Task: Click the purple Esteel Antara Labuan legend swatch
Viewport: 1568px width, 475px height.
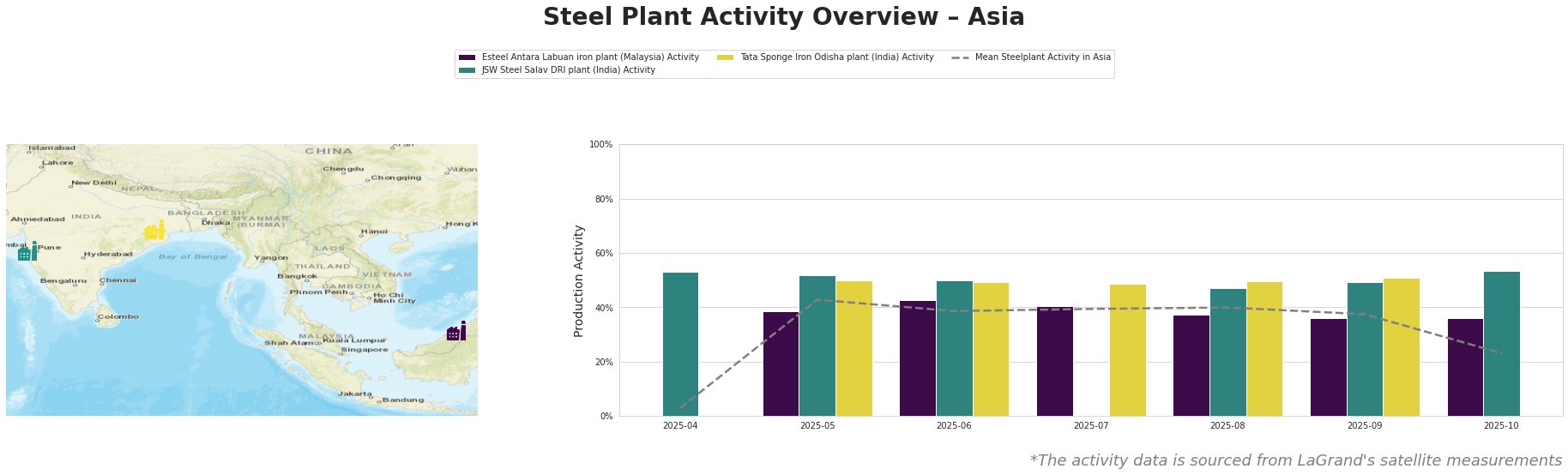Action: click(467, 57)
